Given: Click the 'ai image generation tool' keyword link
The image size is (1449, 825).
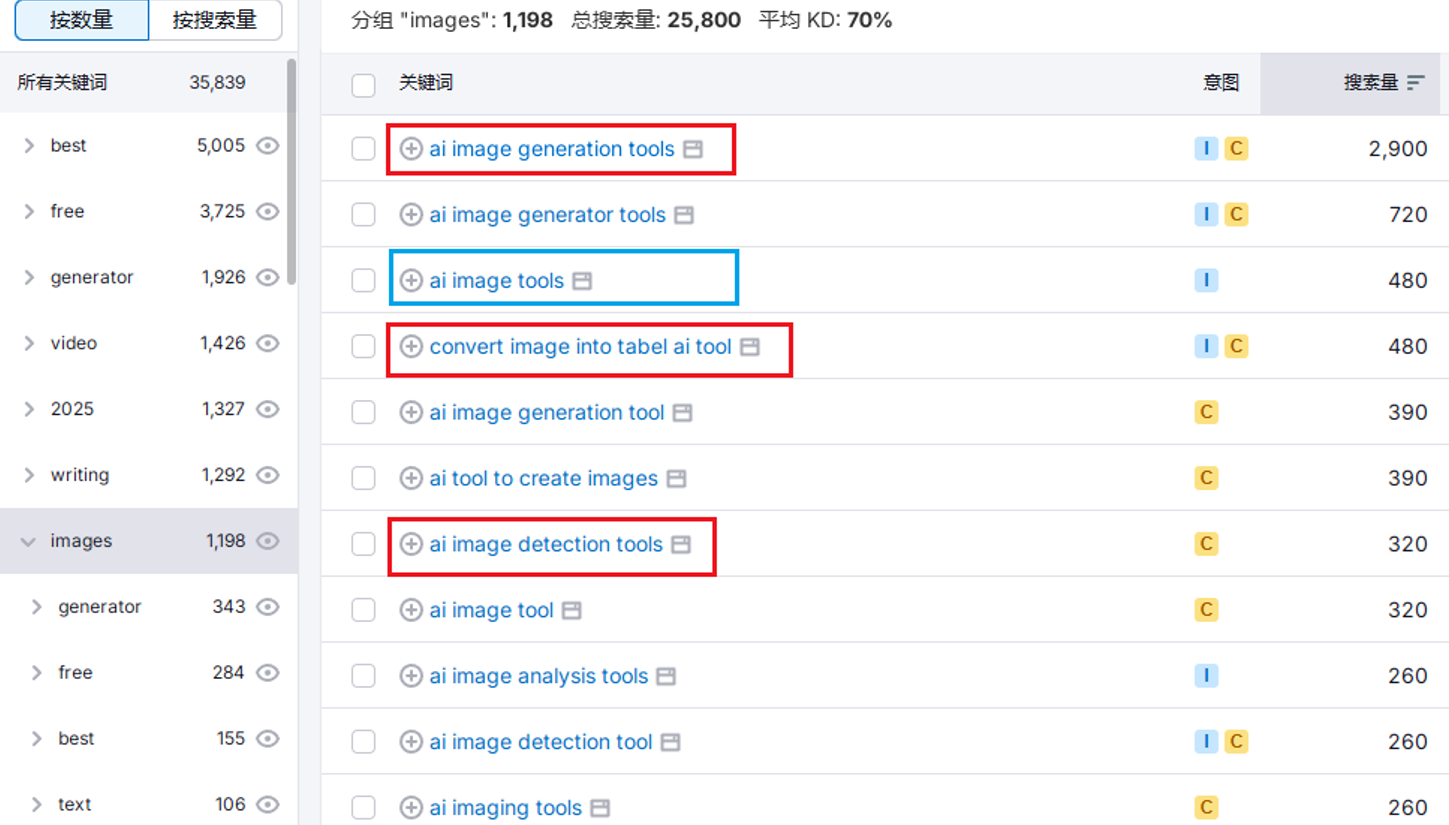Looking at the screenshot, I should 546,412.
